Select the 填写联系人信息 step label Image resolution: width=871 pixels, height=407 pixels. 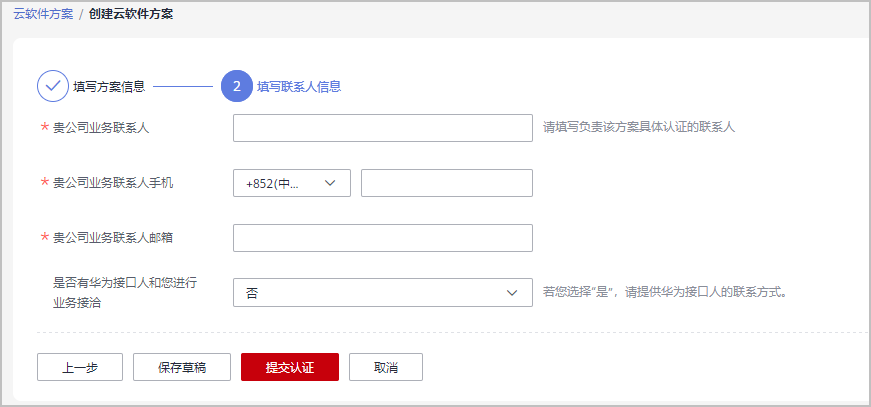(299, 86)
